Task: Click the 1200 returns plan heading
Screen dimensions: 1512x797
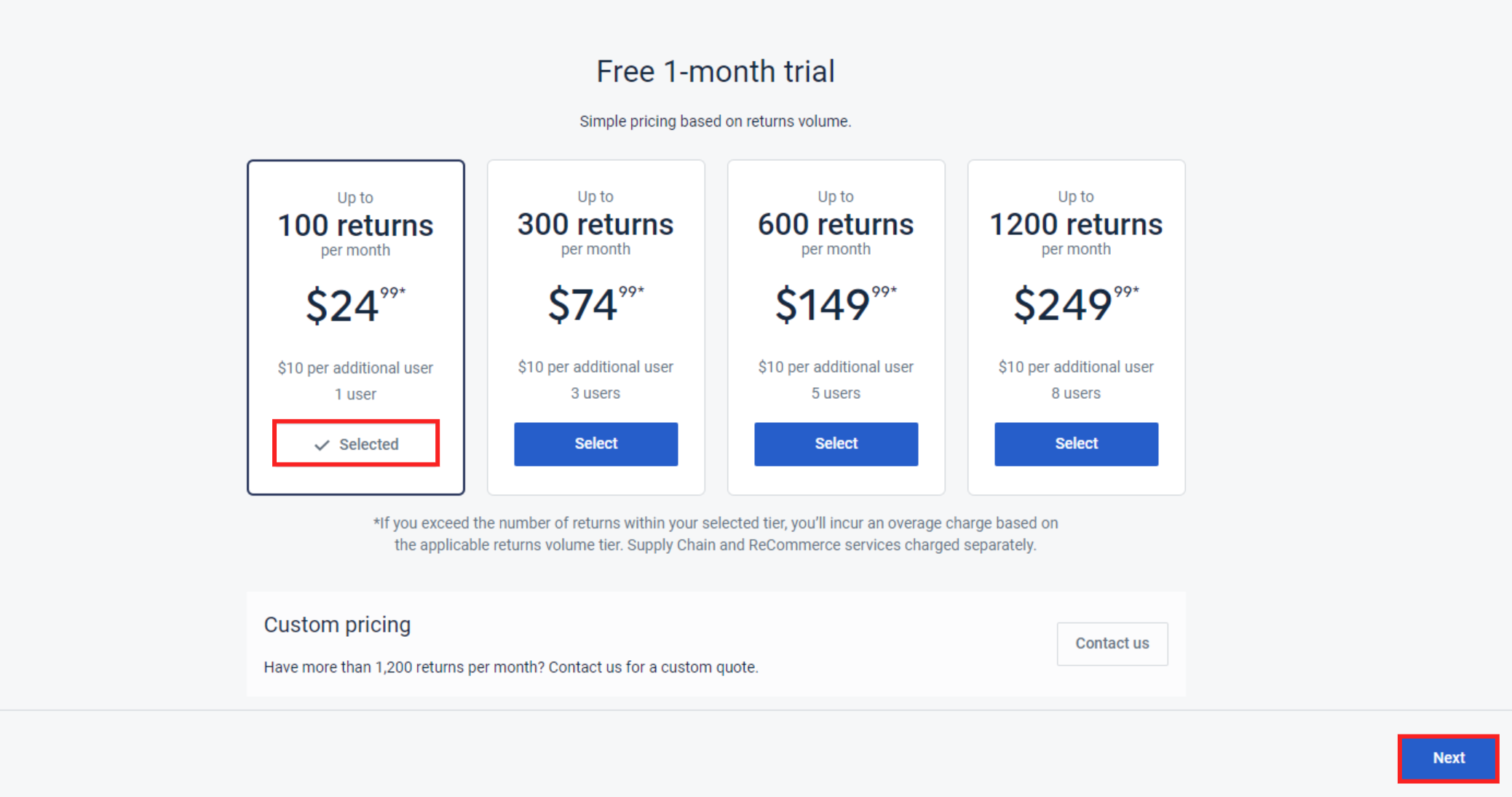Action: point(1076,224)
